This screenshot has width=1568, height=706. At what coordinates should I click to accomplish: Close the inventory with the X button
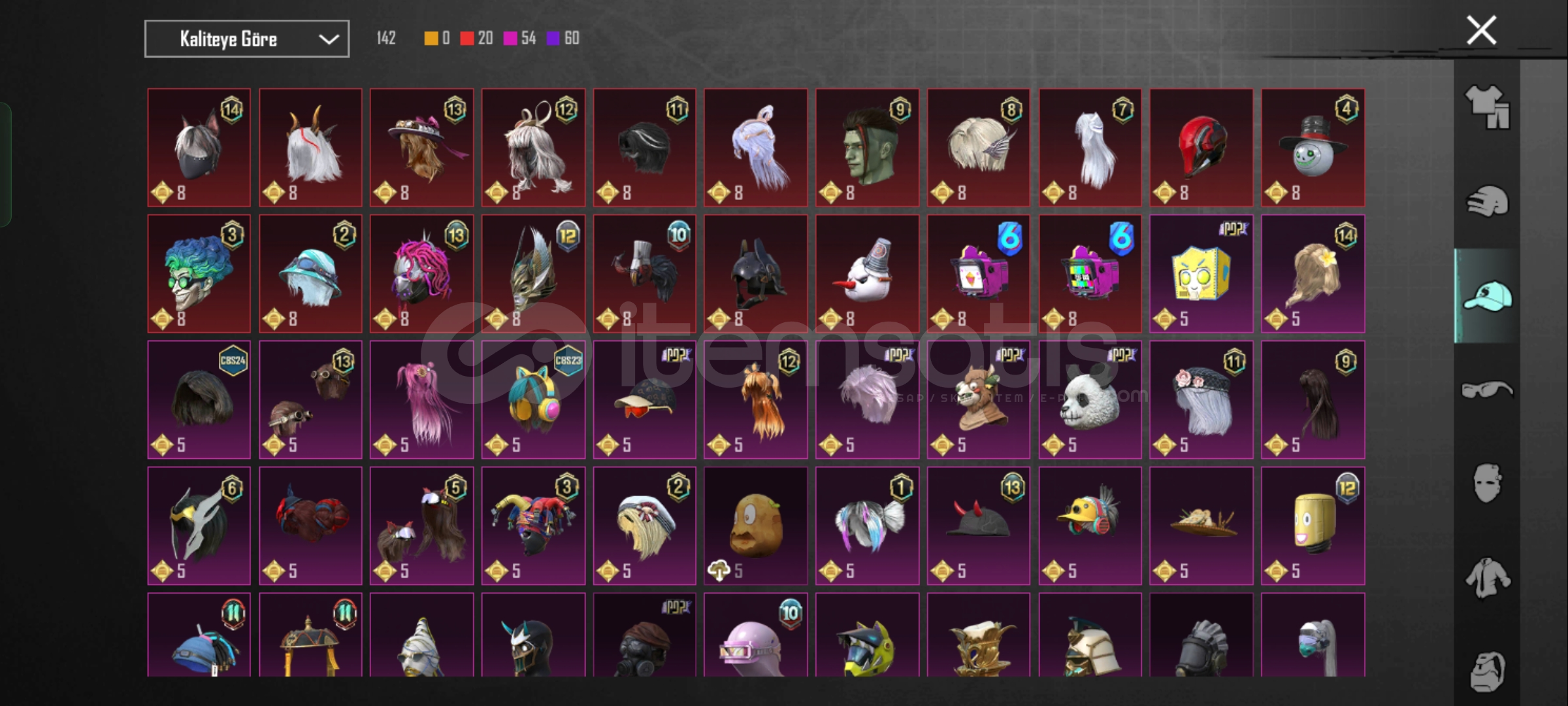coord(1481,31)
